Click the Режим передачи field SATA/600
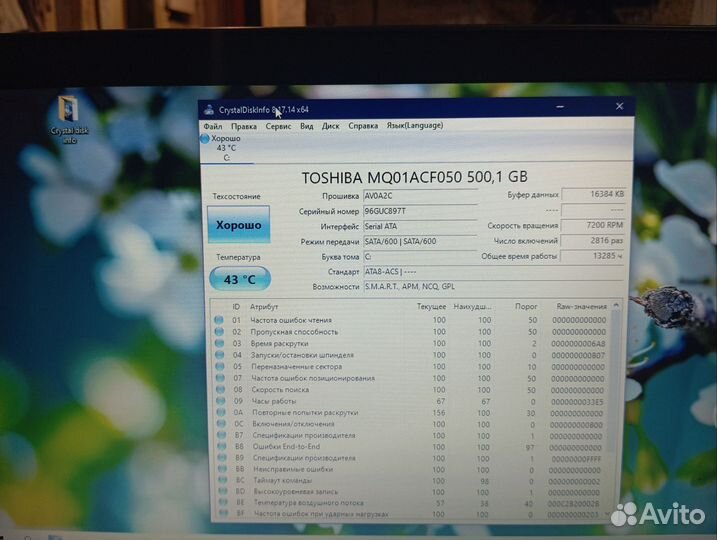 [x=420, y=241]
